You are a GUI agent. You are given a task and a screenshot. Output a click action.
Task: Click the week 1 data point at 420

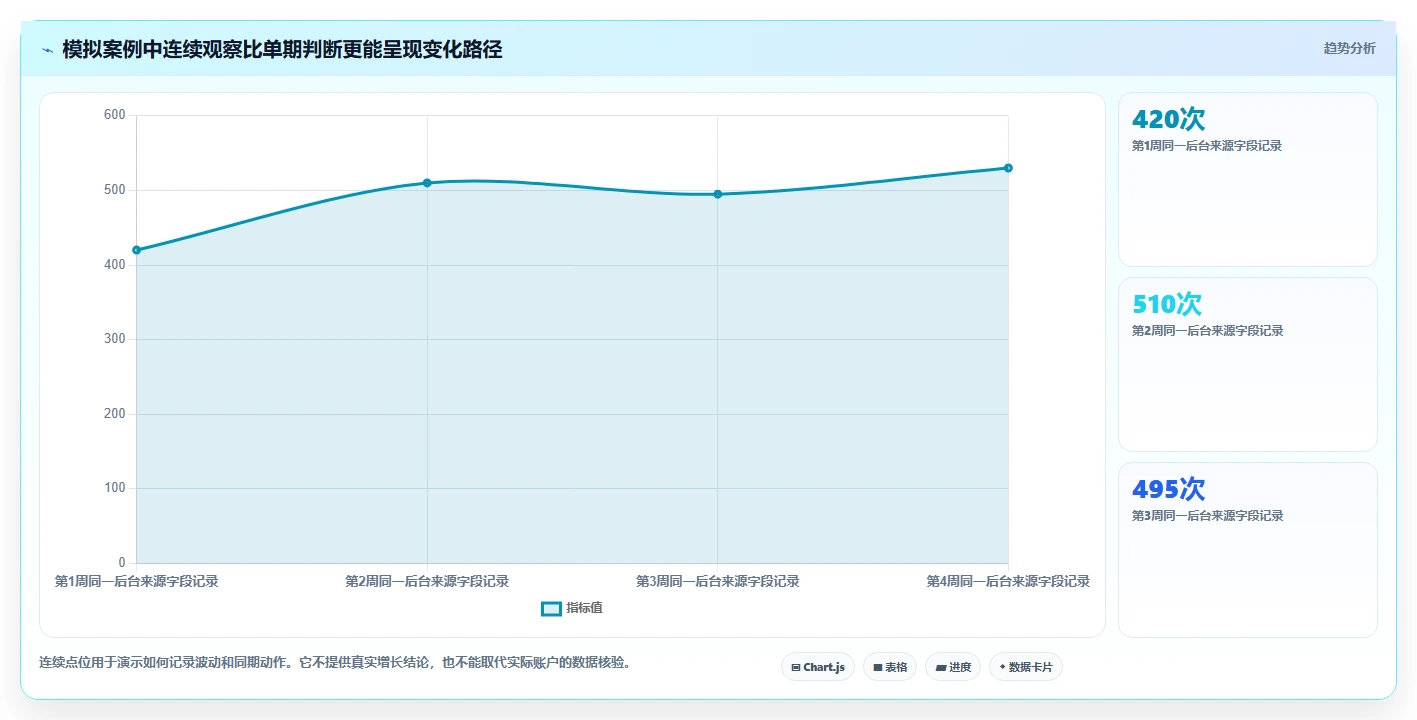136,250
